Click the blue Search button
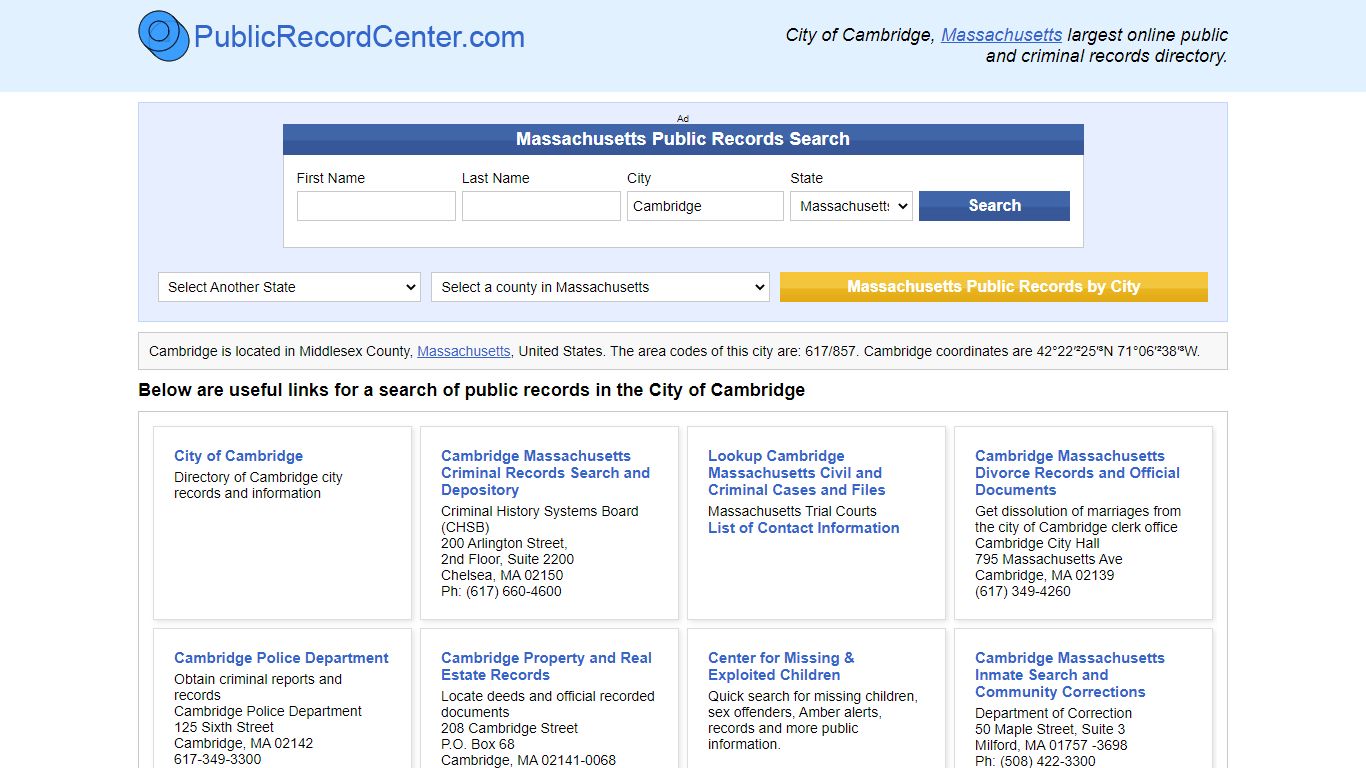This screenshot has height=768, width=1366. [x=994, y=206]
